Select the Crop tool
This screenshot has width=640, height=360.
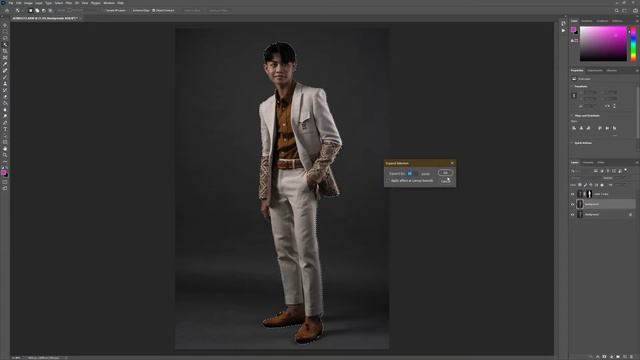pyautogui.click(x=5, y=51)
